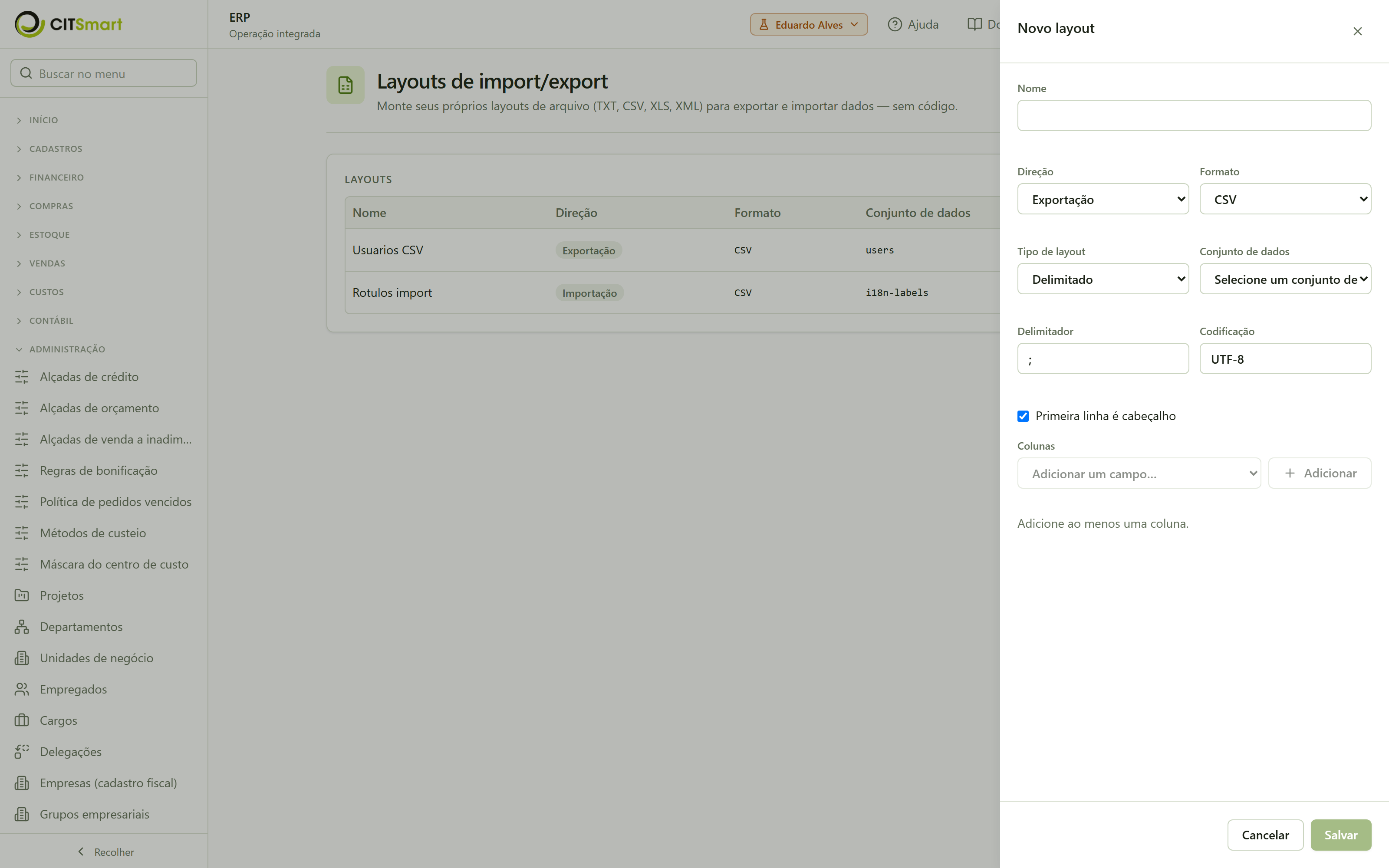Image resolution: width=1389 pixels, height=868 pixels.
Task: Open Alçadas de crédito settings icon
Action: (22, 377)
